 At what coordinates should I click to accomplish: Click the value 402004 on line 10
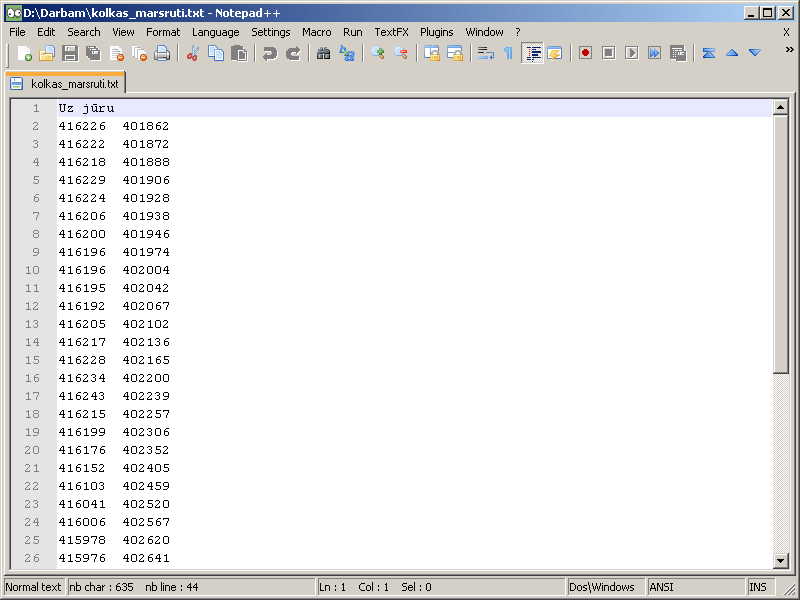point(146,270)
